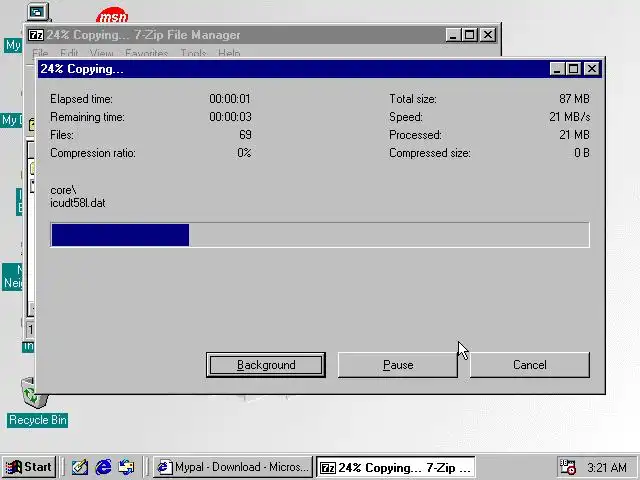Image resolution: width=640 pixels, height=480 pixels.
Task: Click the third quick launch icon beside Internet Explorer
Action: 126,467
